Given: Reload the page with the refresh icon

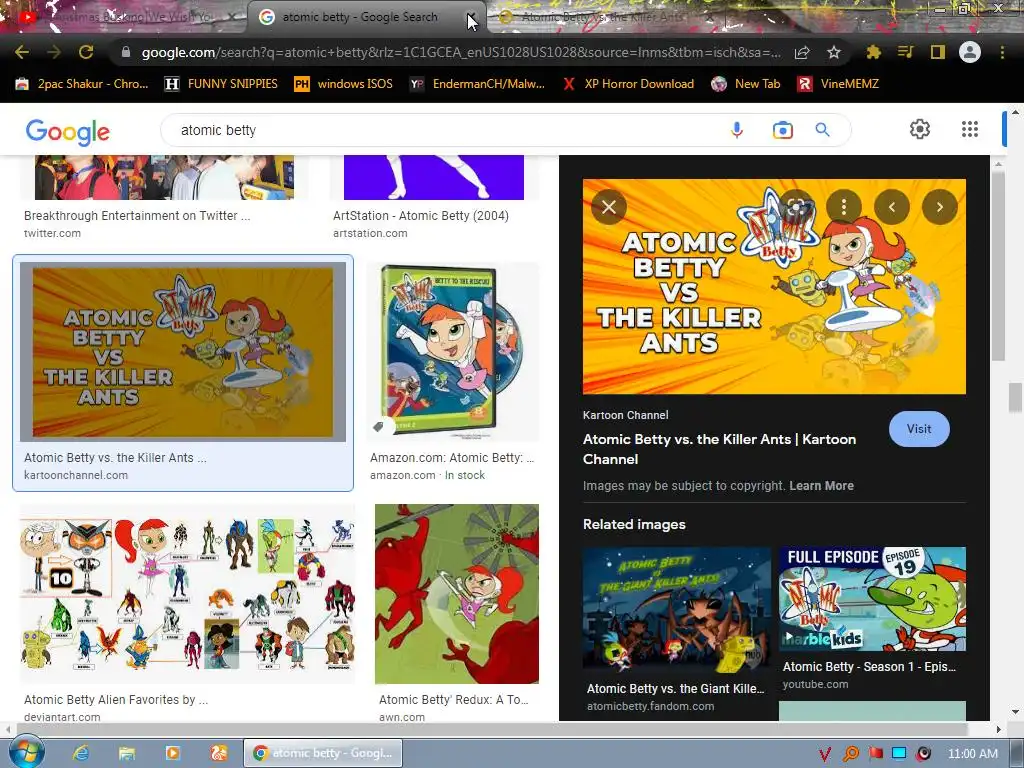Looking at the screenshot, I should pyautogui.click(x=86, y=52).
